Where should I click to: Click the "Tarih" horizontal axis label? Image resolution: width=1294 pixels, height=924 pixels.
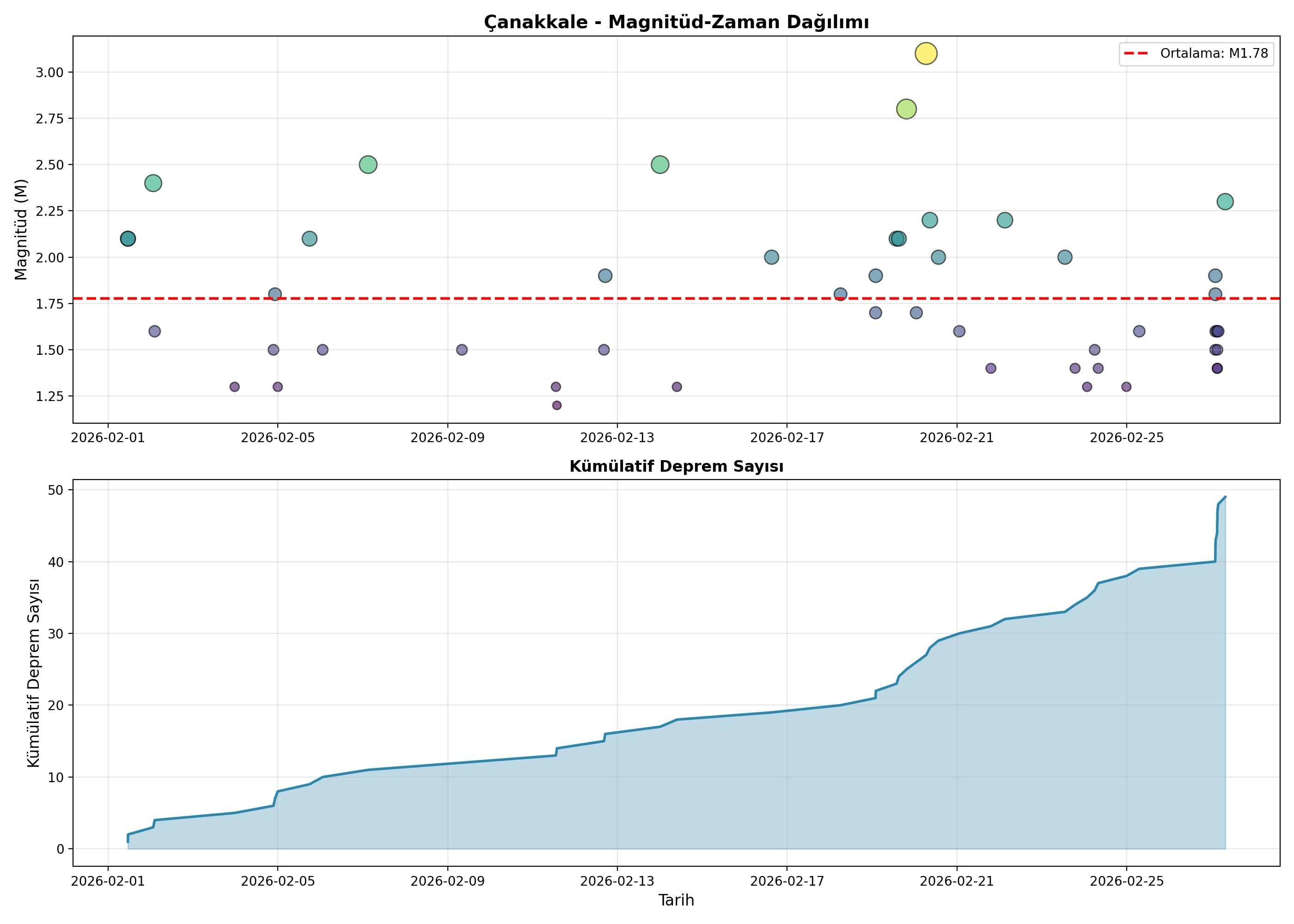coord(676,900)
